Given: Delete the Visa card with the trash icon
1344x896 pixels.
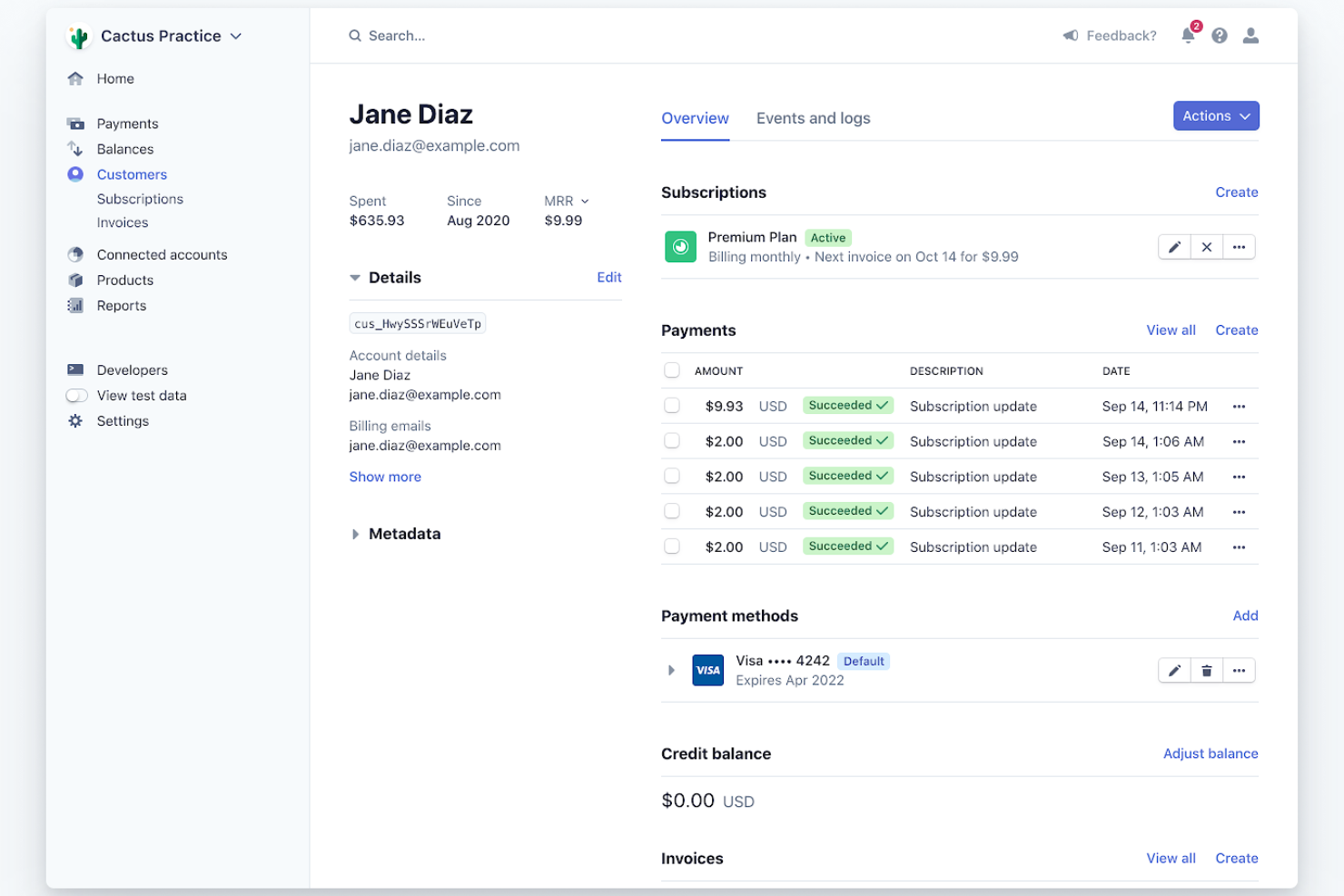Looking at the screenshot, I should pos(1207,670).
